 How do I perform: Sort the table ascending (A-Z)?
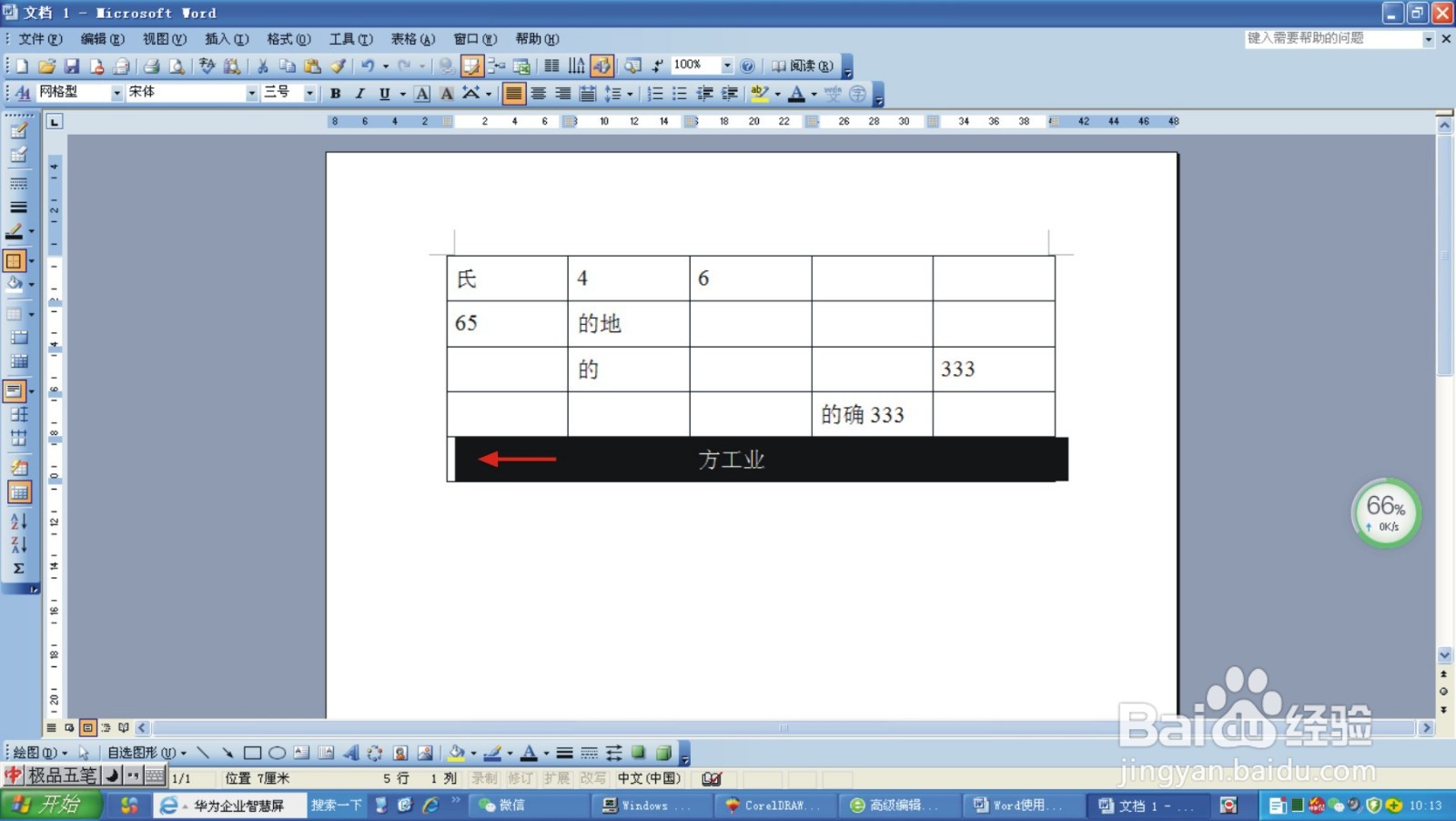click(x=18, y=522)
